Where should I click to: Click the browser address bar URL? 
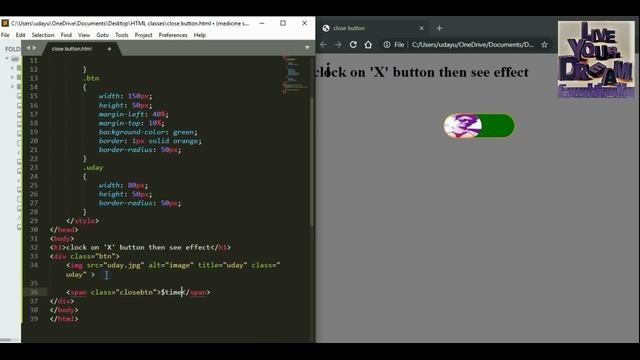click(x=473, y=45)
